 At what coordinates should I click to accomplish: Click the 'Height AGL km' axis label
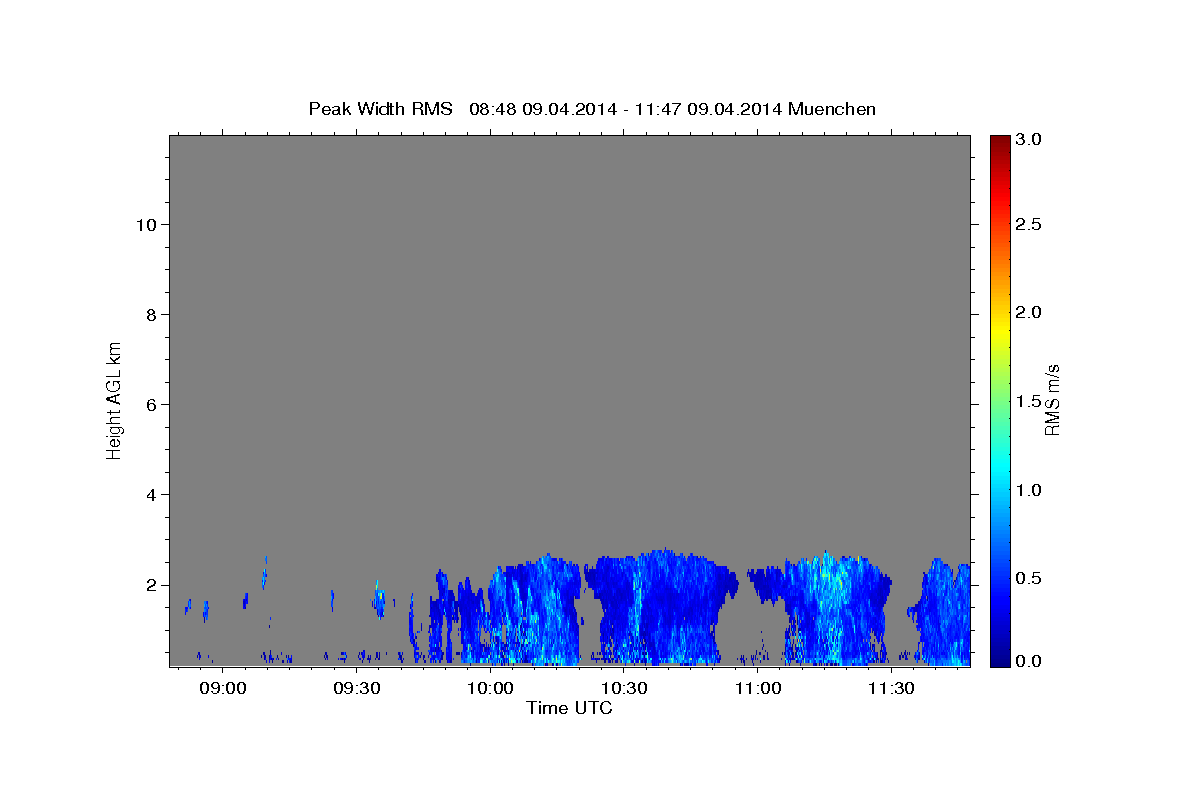coord(114,400)
